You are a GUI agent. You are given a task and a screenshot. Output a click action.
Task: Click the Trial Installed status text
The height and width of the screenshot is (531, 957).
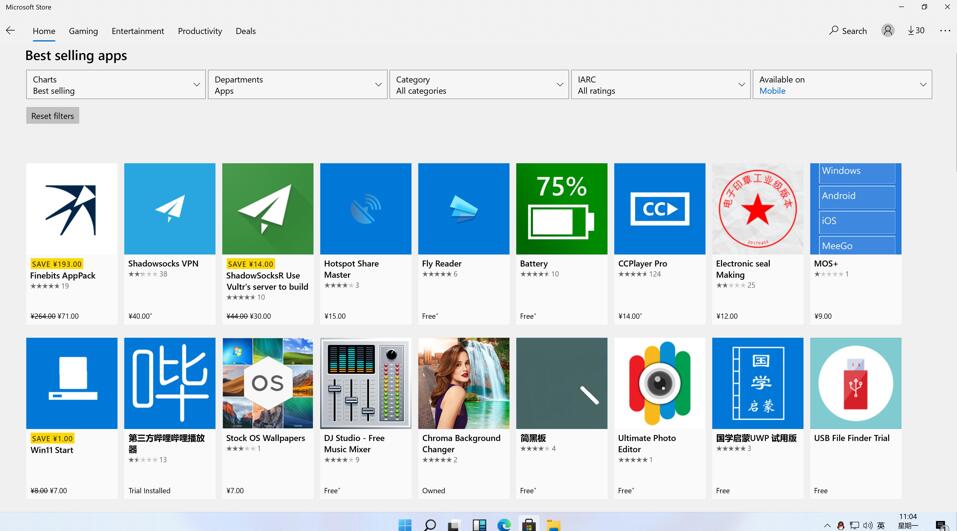[150, 491]
